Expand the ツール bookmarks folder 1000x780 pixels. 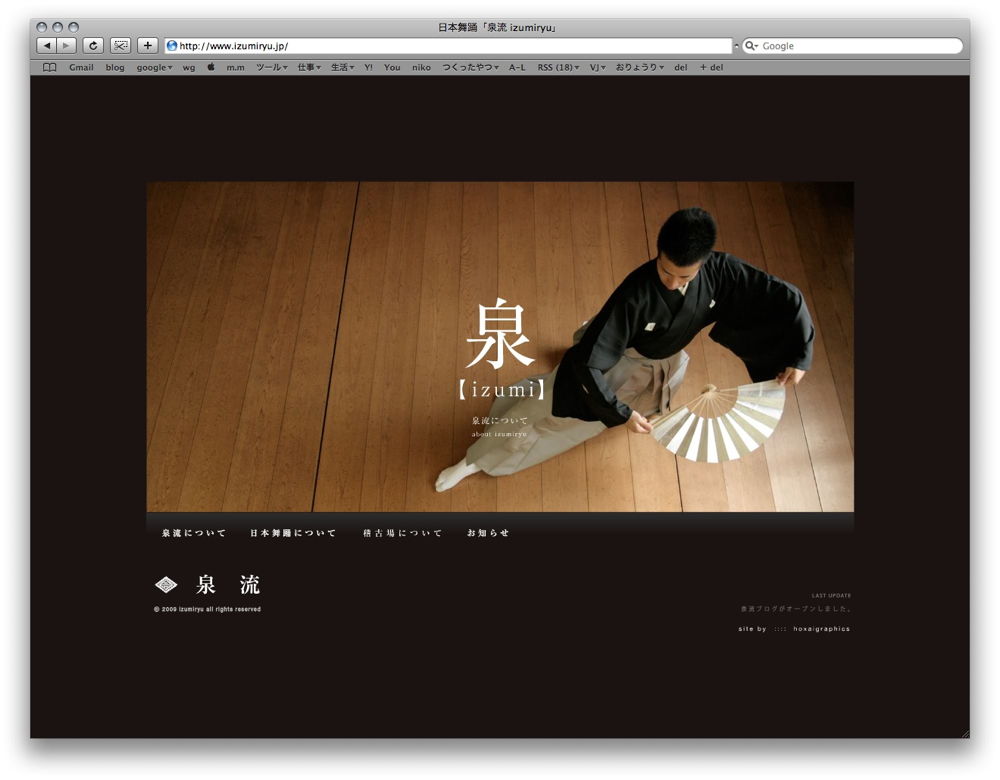272,68
